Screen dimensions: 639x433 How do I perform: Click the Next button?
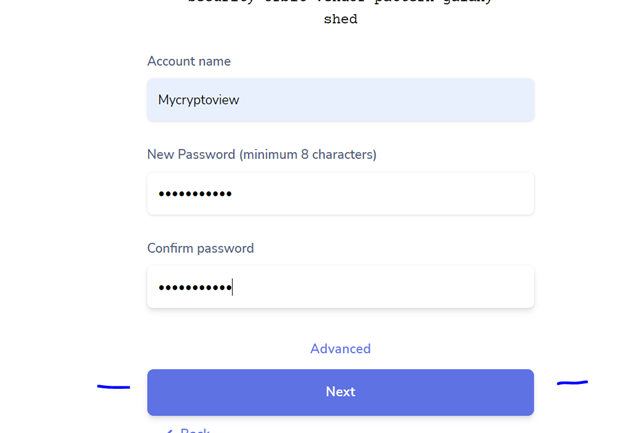[340, 392]
